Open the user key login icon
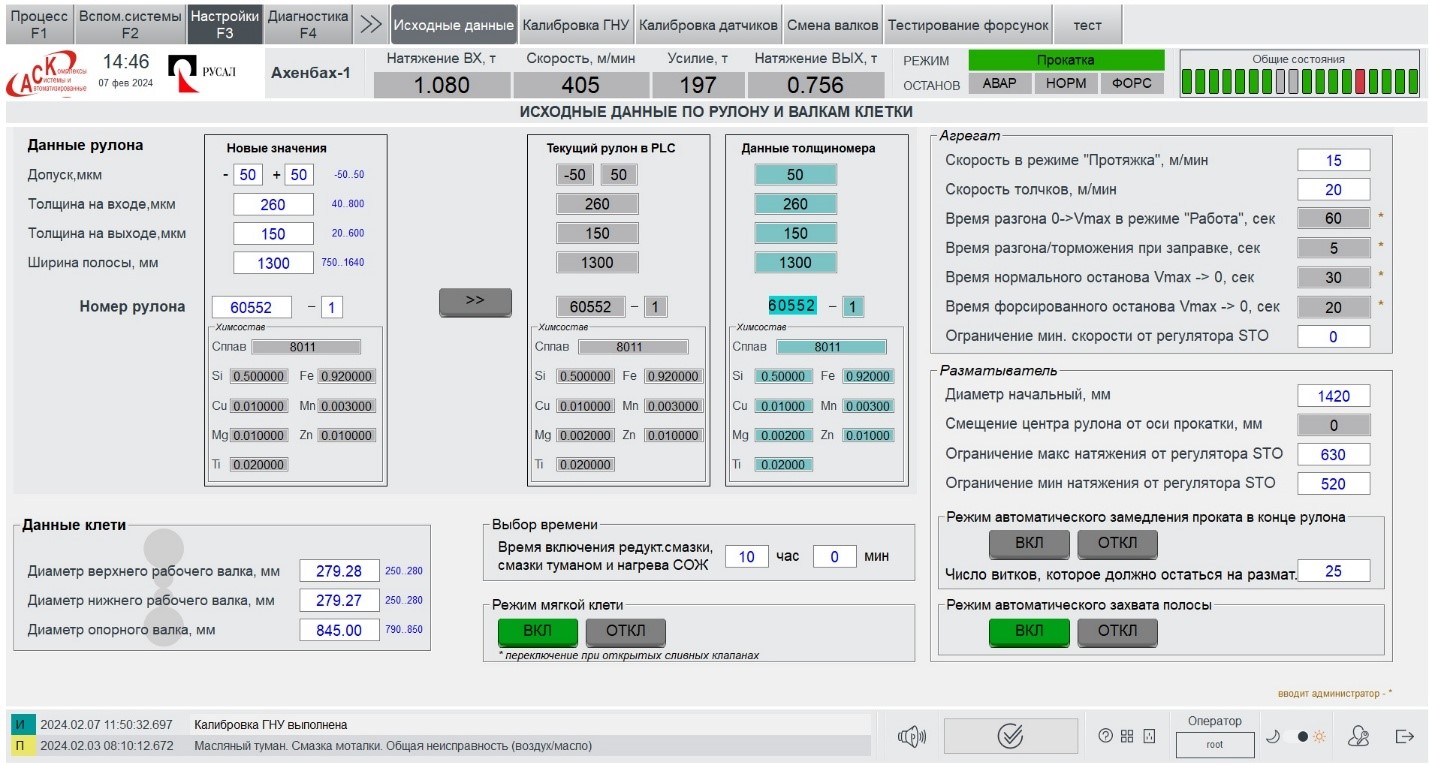The height and width of the screenshot is (765, 1429). click(1357, 737)
